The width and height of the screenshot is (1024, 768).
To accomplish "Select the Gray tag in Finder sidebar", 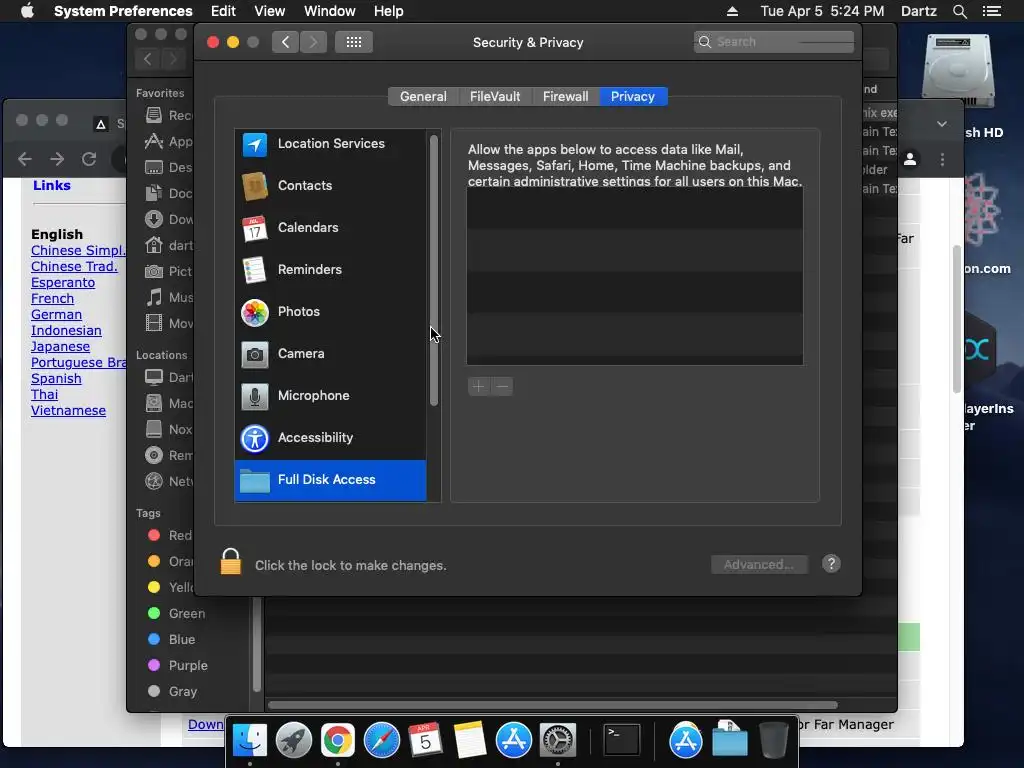I will [172, 692].
